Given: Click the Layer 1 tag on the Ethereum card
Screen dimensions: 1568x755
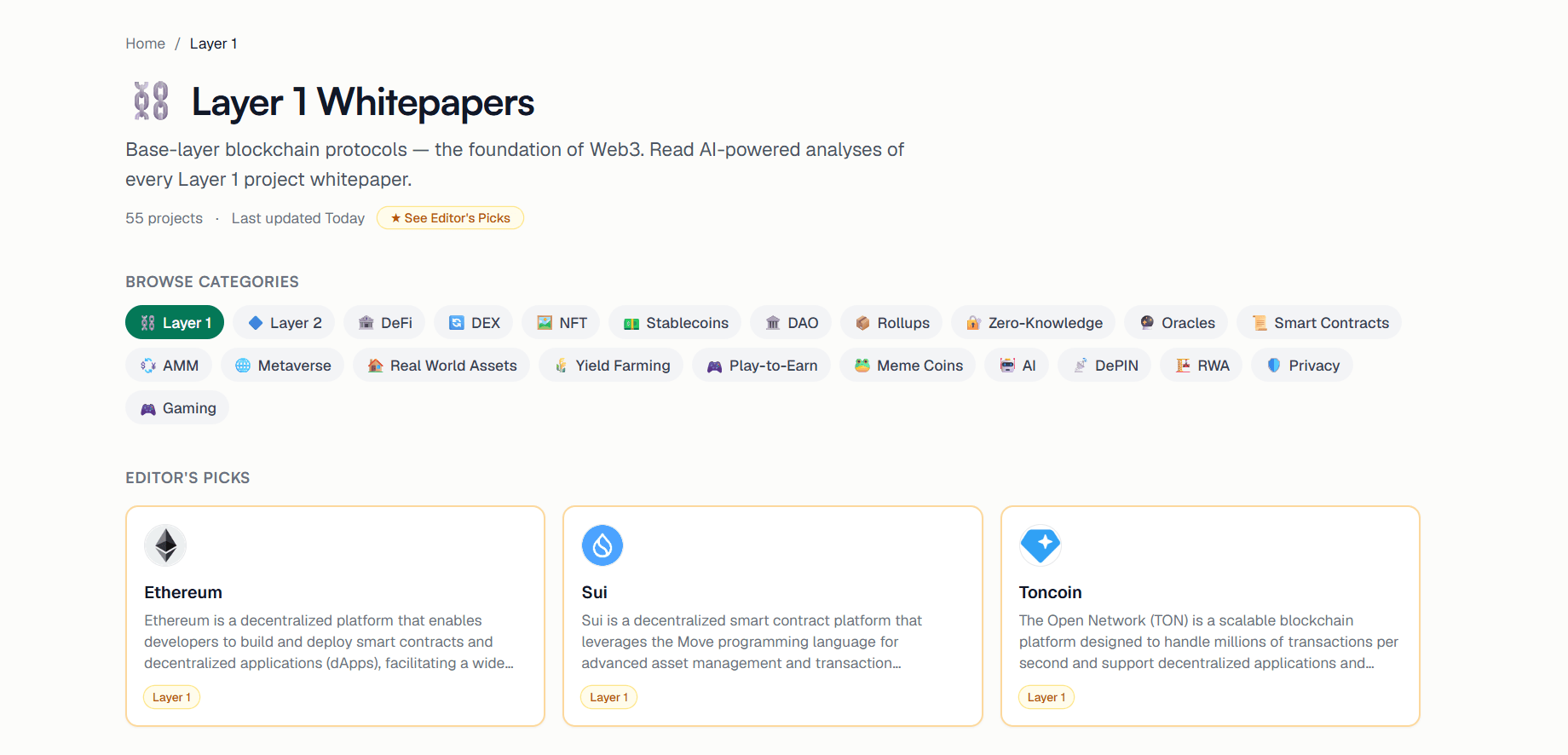Looking at the screenshot, I should click(172, 697).
